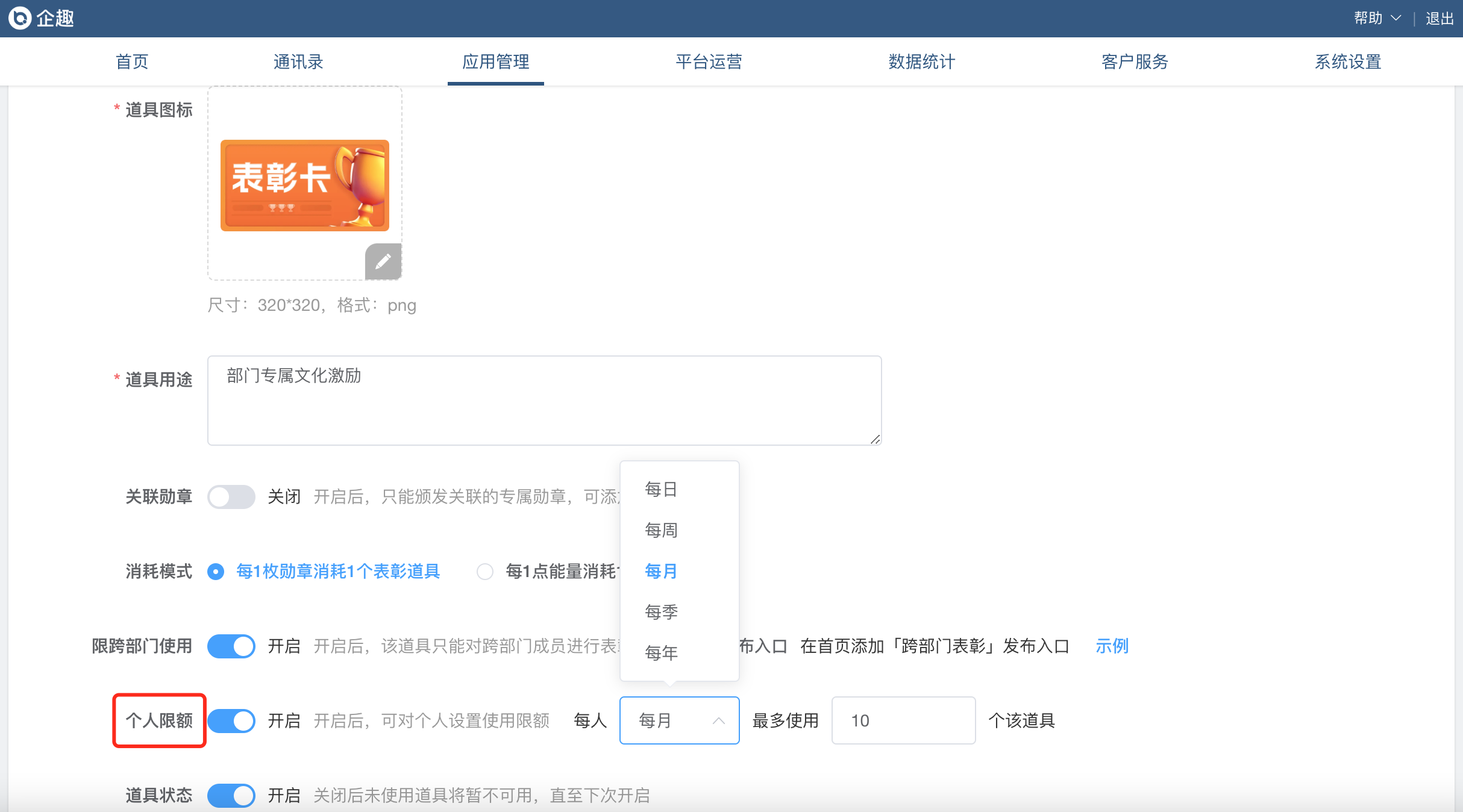1463x812 pixels.
Task: Toggle the 关联勋章 switch
Action: click(231, 497)
